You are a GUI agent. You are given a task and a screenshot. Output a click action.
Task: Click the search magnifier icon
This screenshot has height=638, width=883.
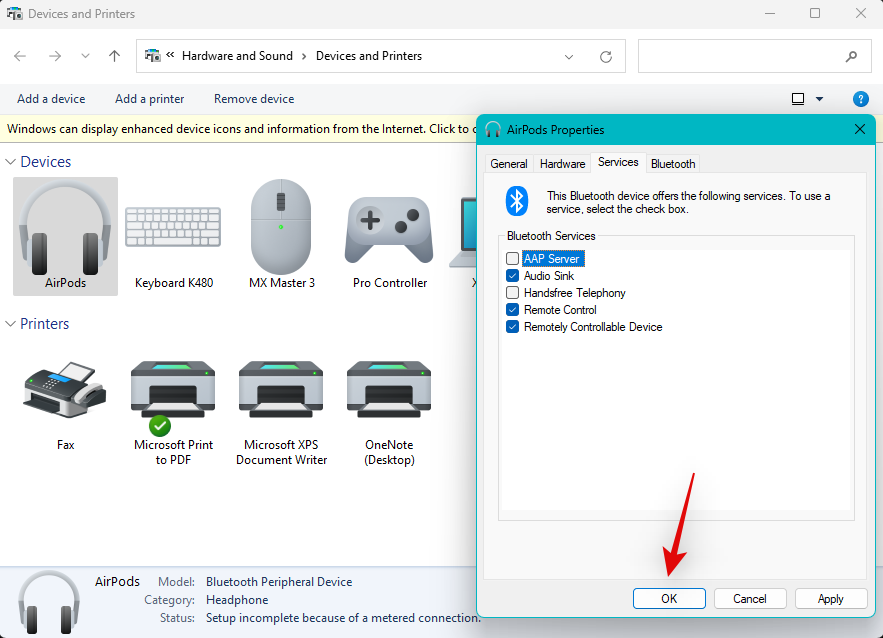pos(851,56)
